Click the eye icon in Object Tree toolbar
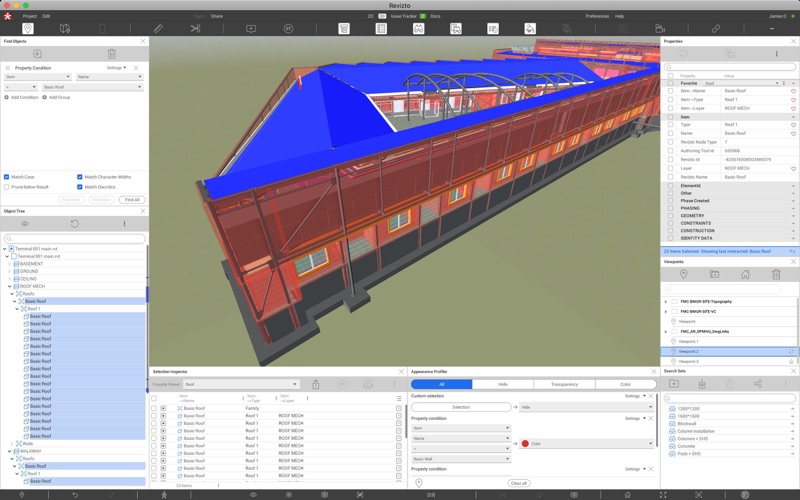The image size is (800, 500). pyautogui.click(x=25, y=224)
